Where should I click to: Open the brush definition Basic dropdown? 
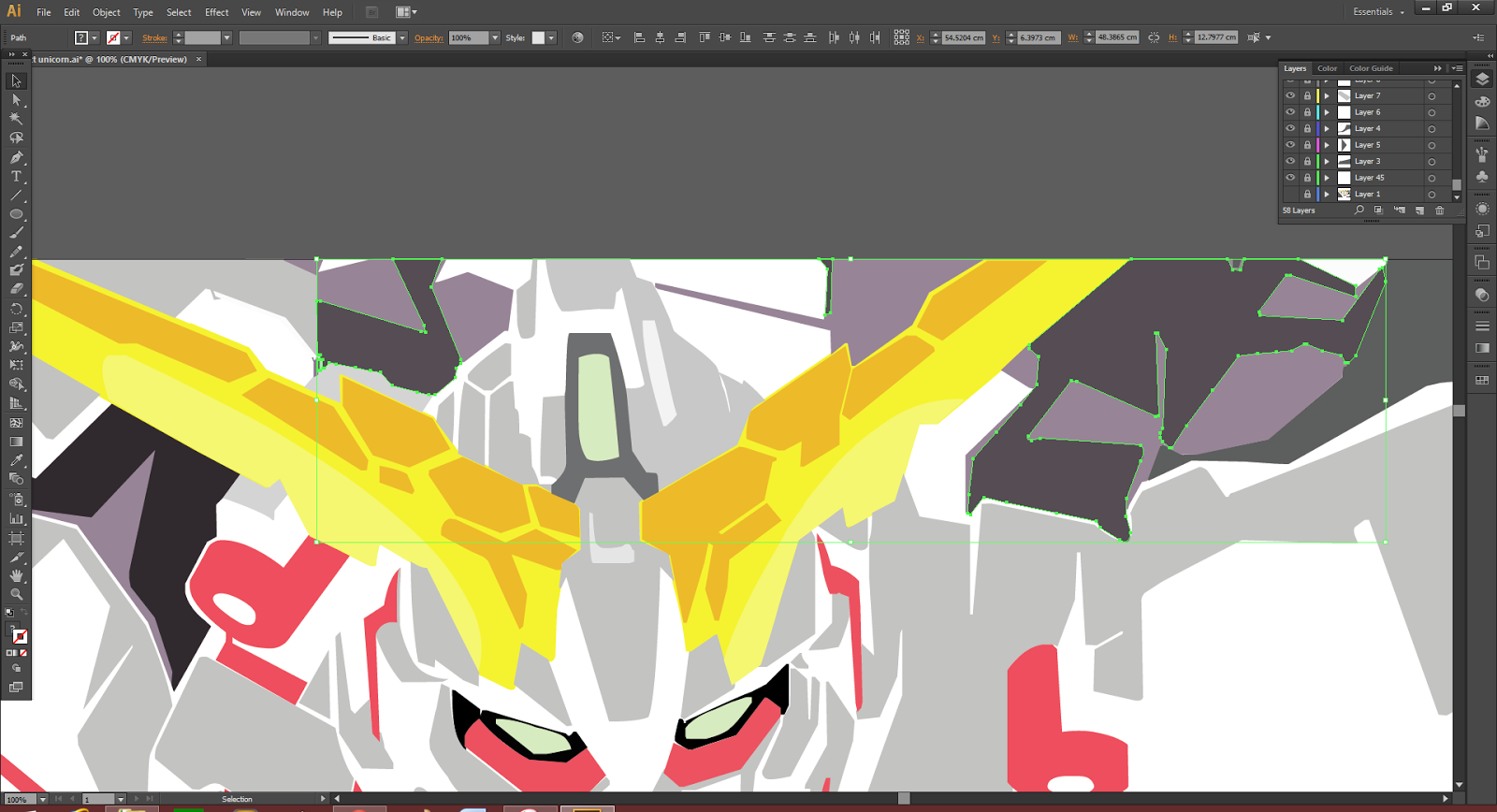click(x=402, y=37)
